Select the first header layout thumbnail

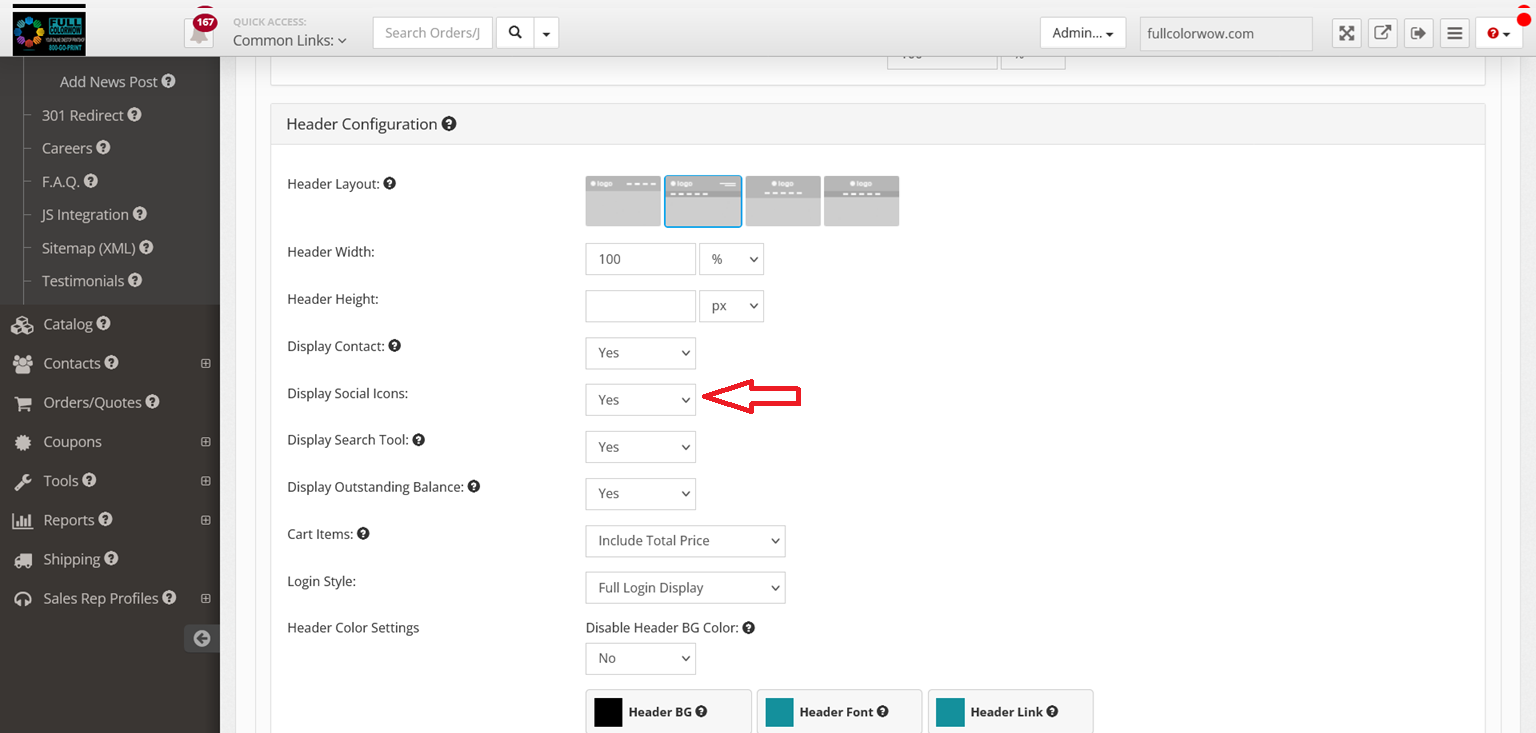click(623, 201)
